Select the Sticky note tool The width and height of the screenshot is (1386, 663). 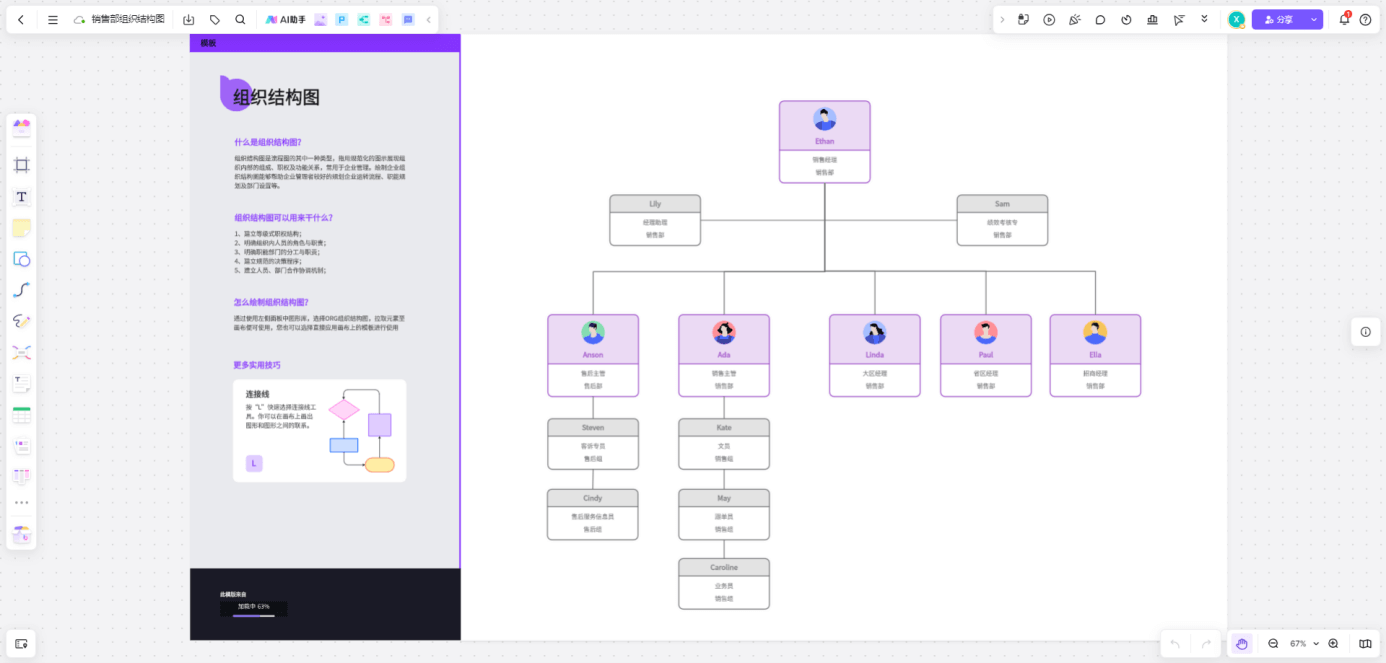pyautogui.click(x=21, y=228)
